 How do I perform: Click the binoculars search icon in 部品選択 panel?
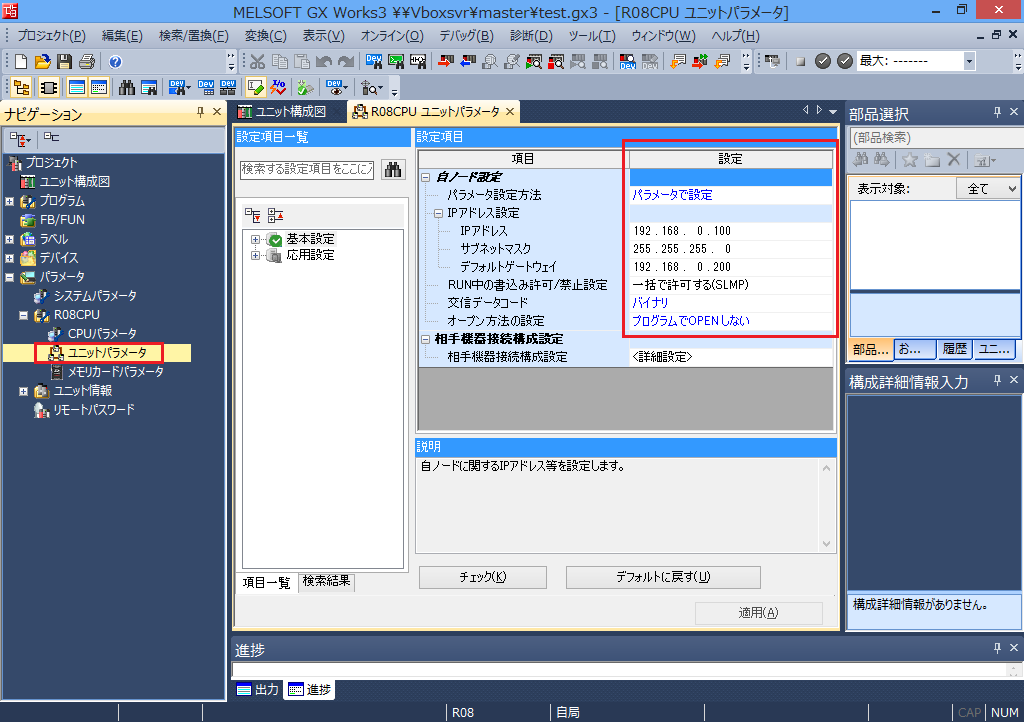click(x=861, y=160)
